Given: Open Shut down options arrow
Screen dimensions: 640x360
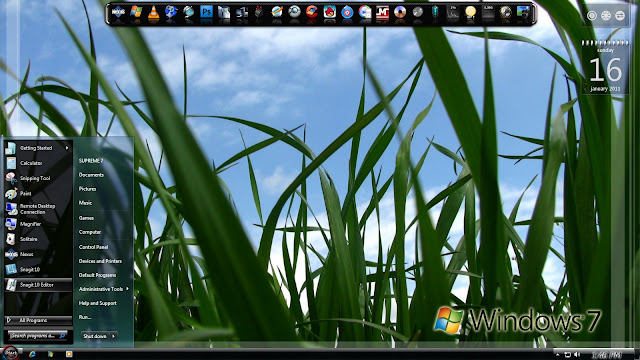Looking at the screenshot, I should click(x=113, y=336).
